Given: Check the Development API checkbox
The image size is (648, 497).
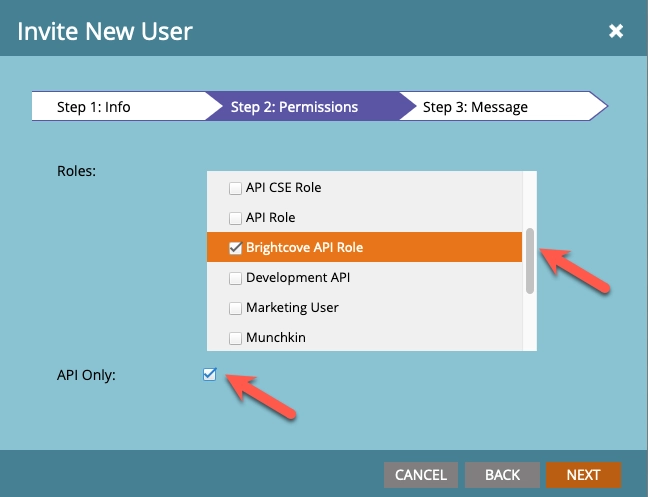Looking at the screenshot, I should pyautogui.click(x=235, y=278).
